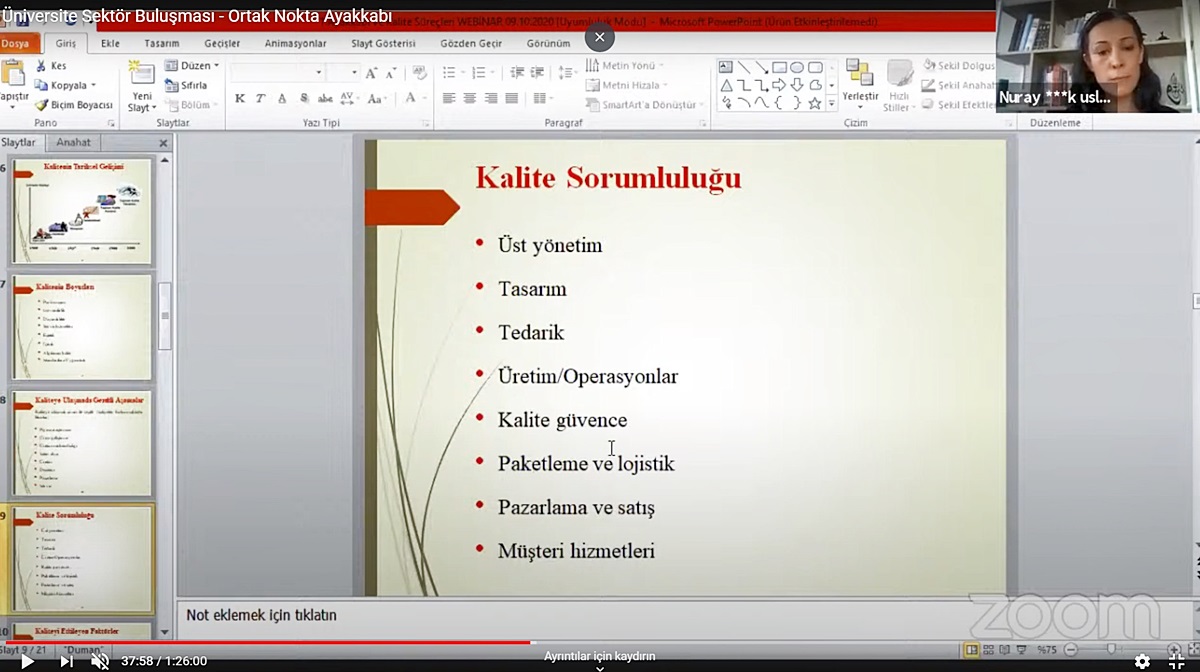
Task: Open the Gözden Geçir ribbon tab
Action: tap(469, 44)
